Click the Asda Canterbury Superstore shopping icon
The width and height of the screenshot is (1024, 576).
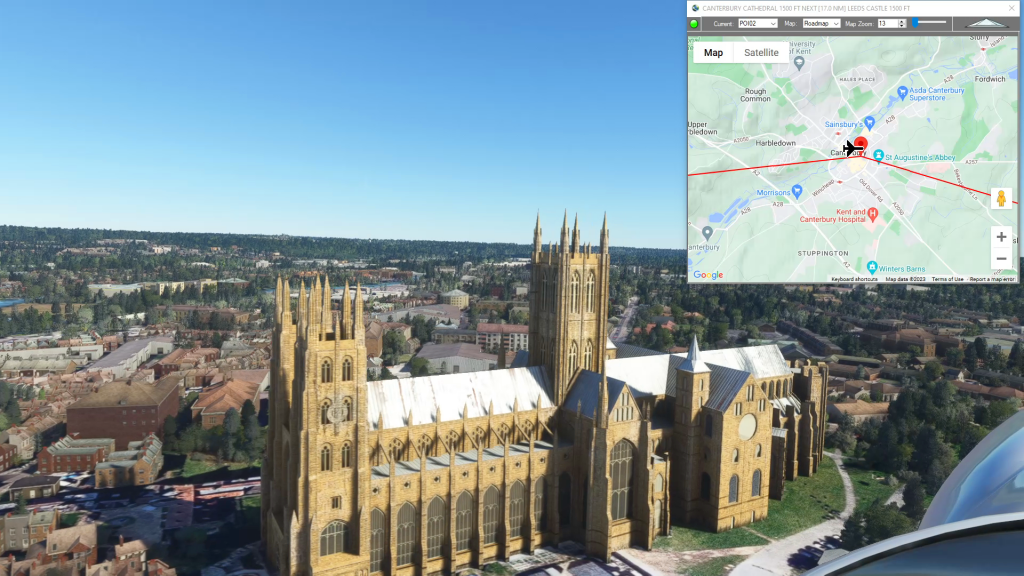[902, 91]
